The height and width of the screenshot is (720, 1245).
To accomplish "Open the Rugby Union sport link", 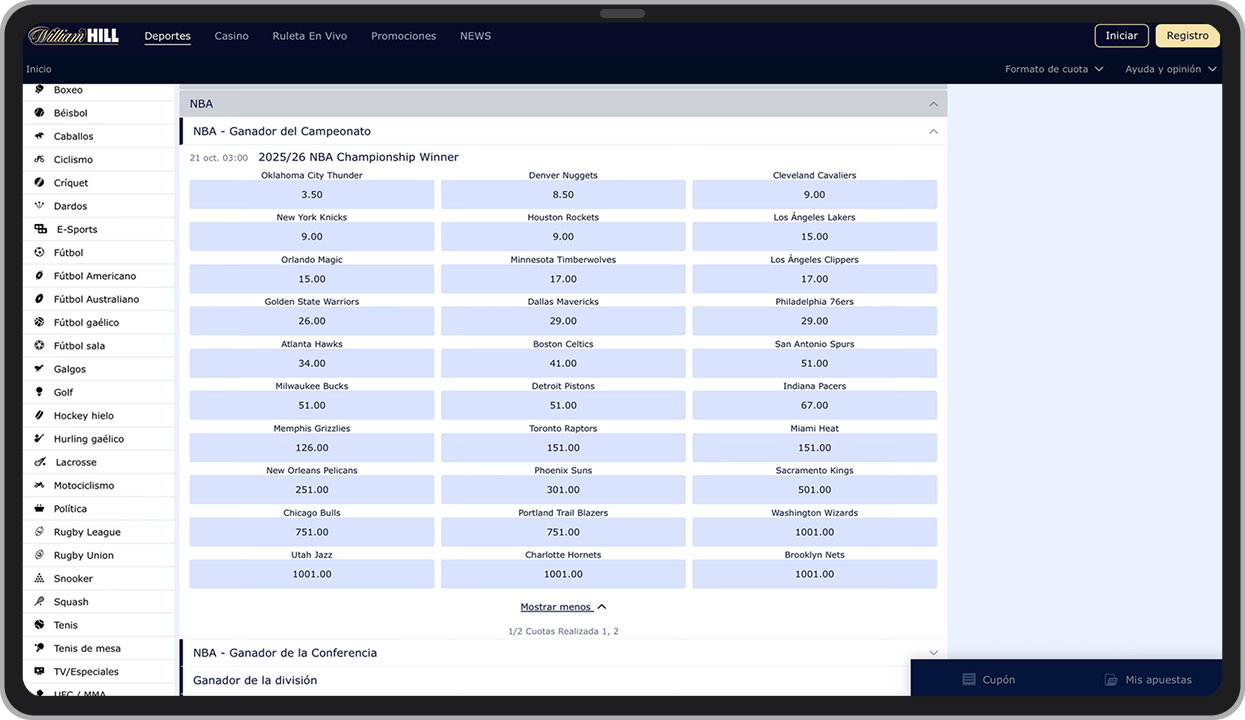I will coord(84,555).
